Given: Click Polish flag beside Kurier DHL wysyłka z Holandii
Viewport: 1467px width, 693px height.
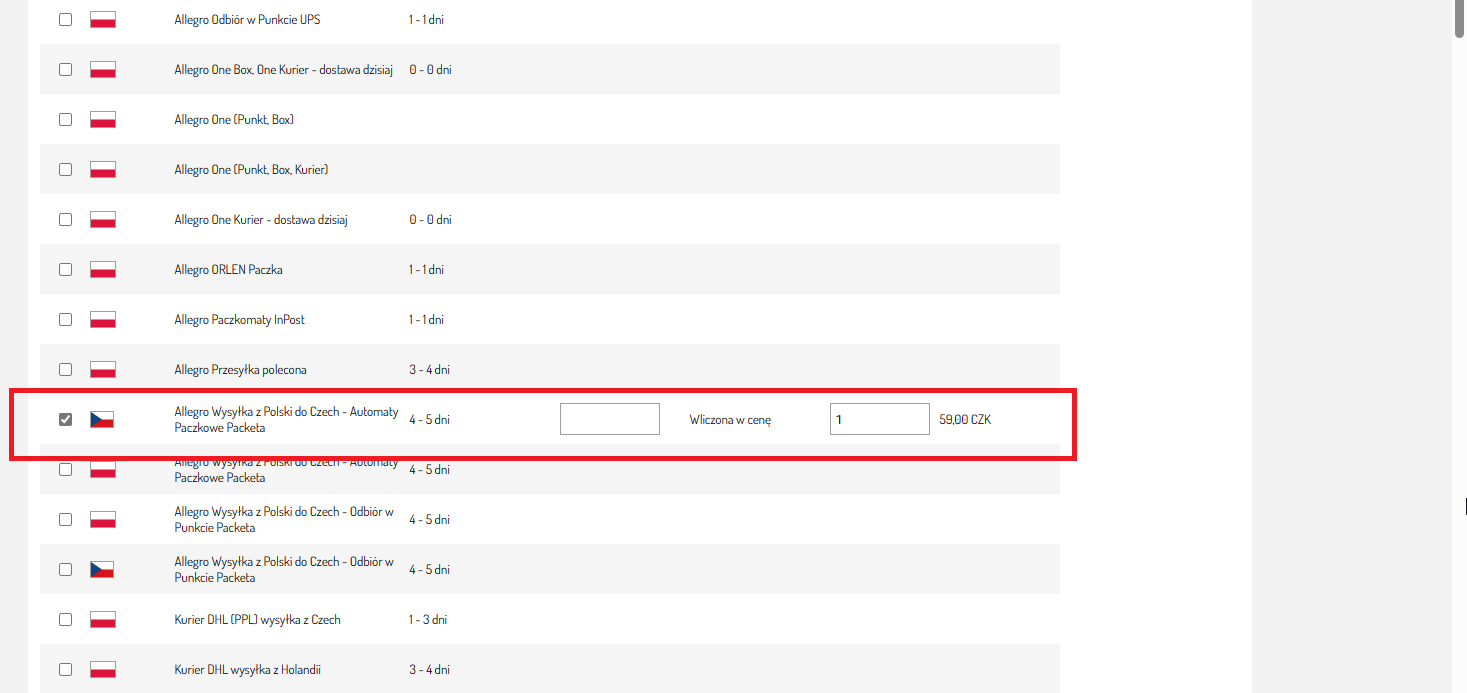Looking at the screenshot, I should click(x=102, y=669).
